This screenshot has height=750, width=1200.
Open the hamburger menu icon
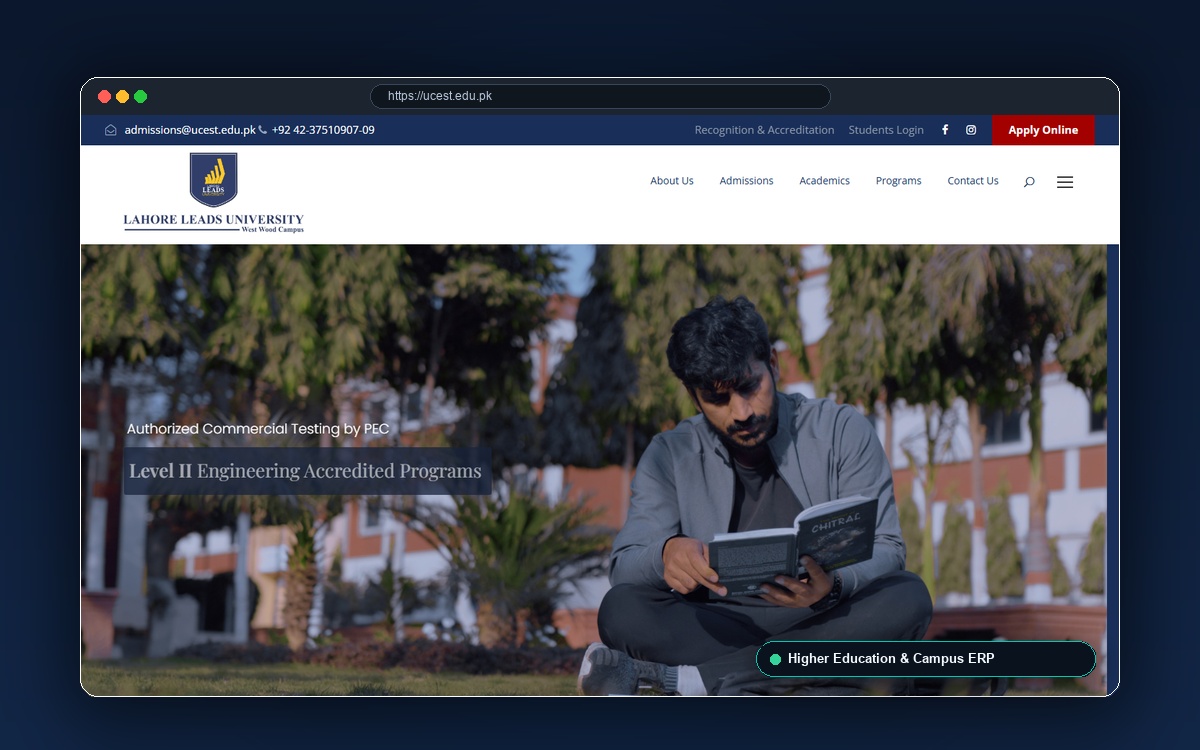click(1065, 182)
